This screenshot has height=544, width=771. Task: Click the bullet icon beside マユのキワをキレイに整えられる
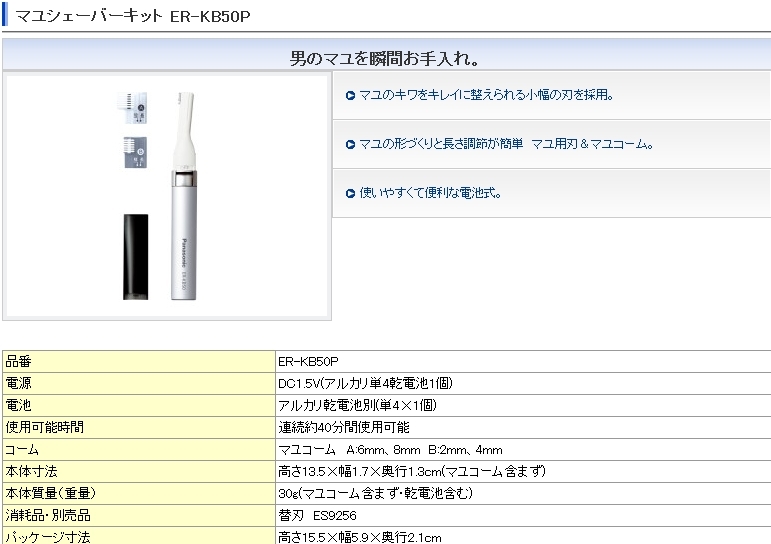tap(350, 95)
